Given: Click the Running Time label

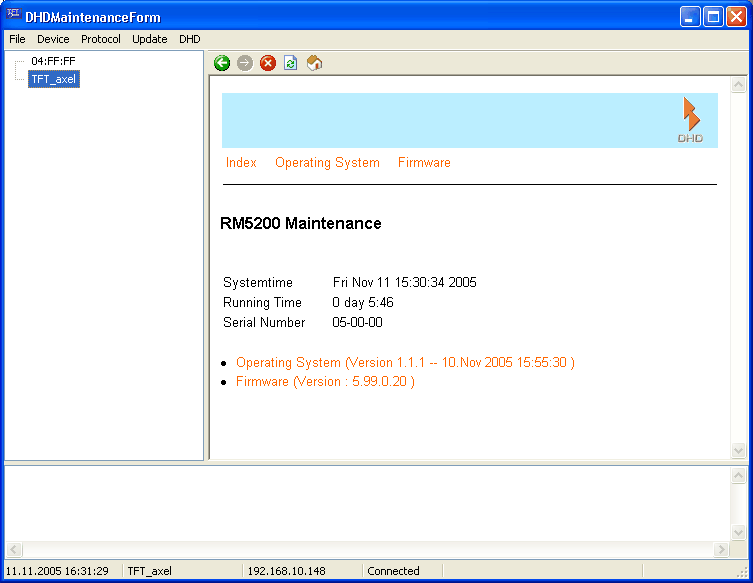Looking at the screenshot, I should point(262,303).
